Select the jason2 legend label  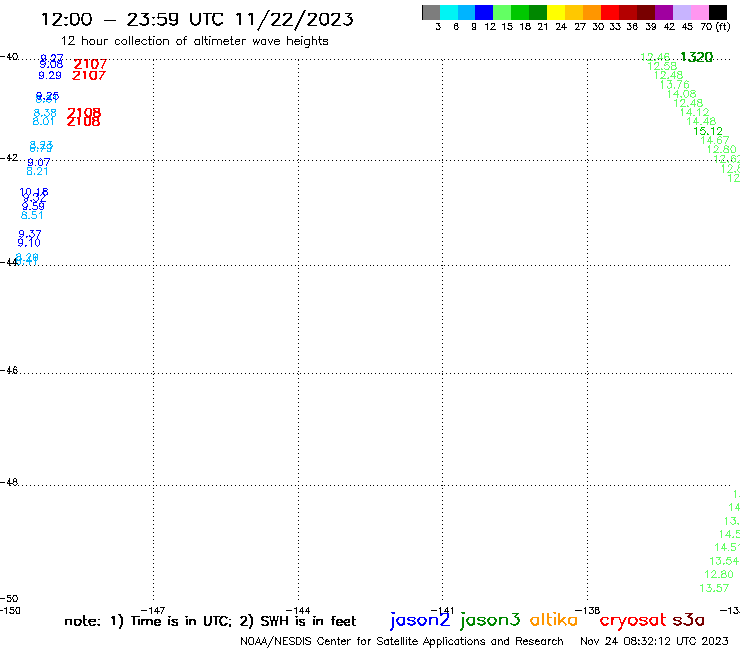(x=420, y=620)
